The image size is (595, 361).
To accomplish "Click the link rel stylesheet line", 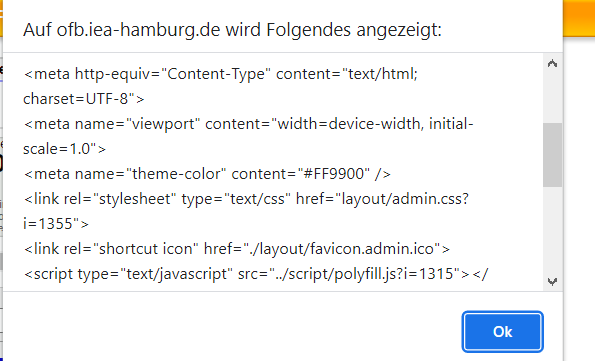I will [246, 199].
